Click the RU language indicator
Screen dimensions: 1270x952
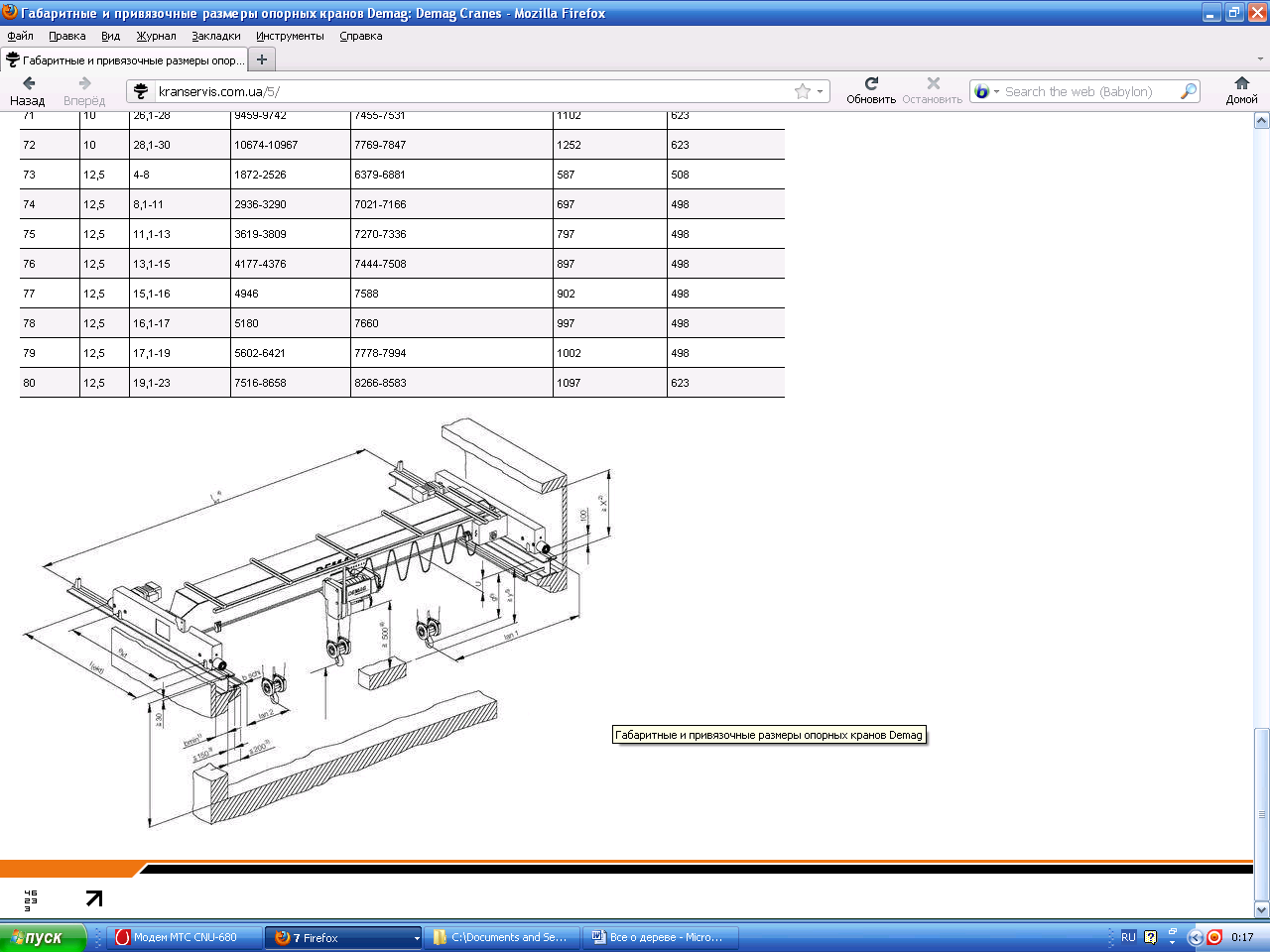[x=1128, y=937]
